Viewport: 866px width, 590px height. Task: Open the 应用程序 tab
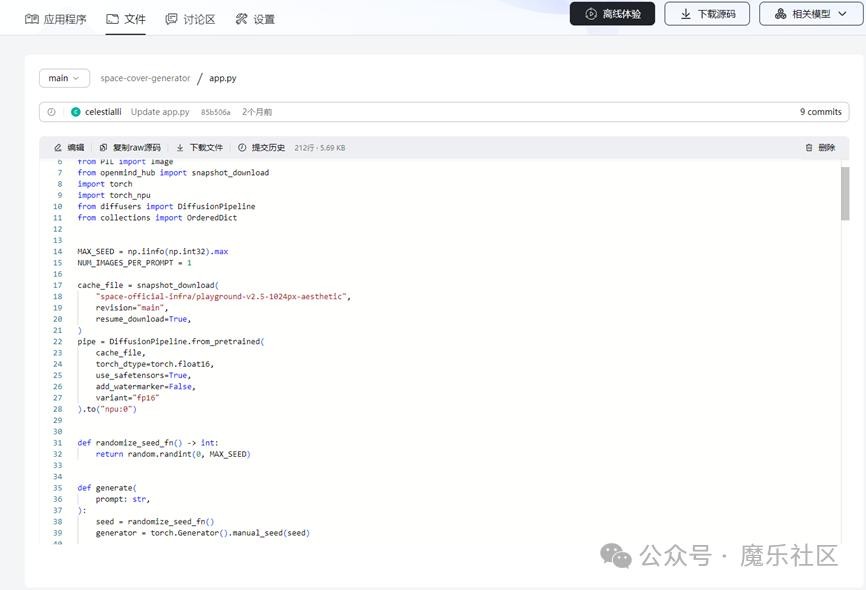(x=56, y=19)
